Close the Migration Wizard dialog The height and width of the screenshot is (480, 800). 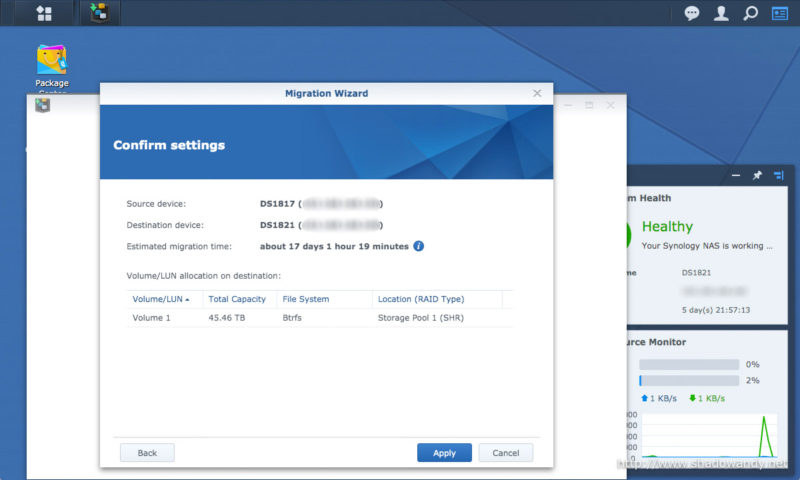click(x=537, y=93)
